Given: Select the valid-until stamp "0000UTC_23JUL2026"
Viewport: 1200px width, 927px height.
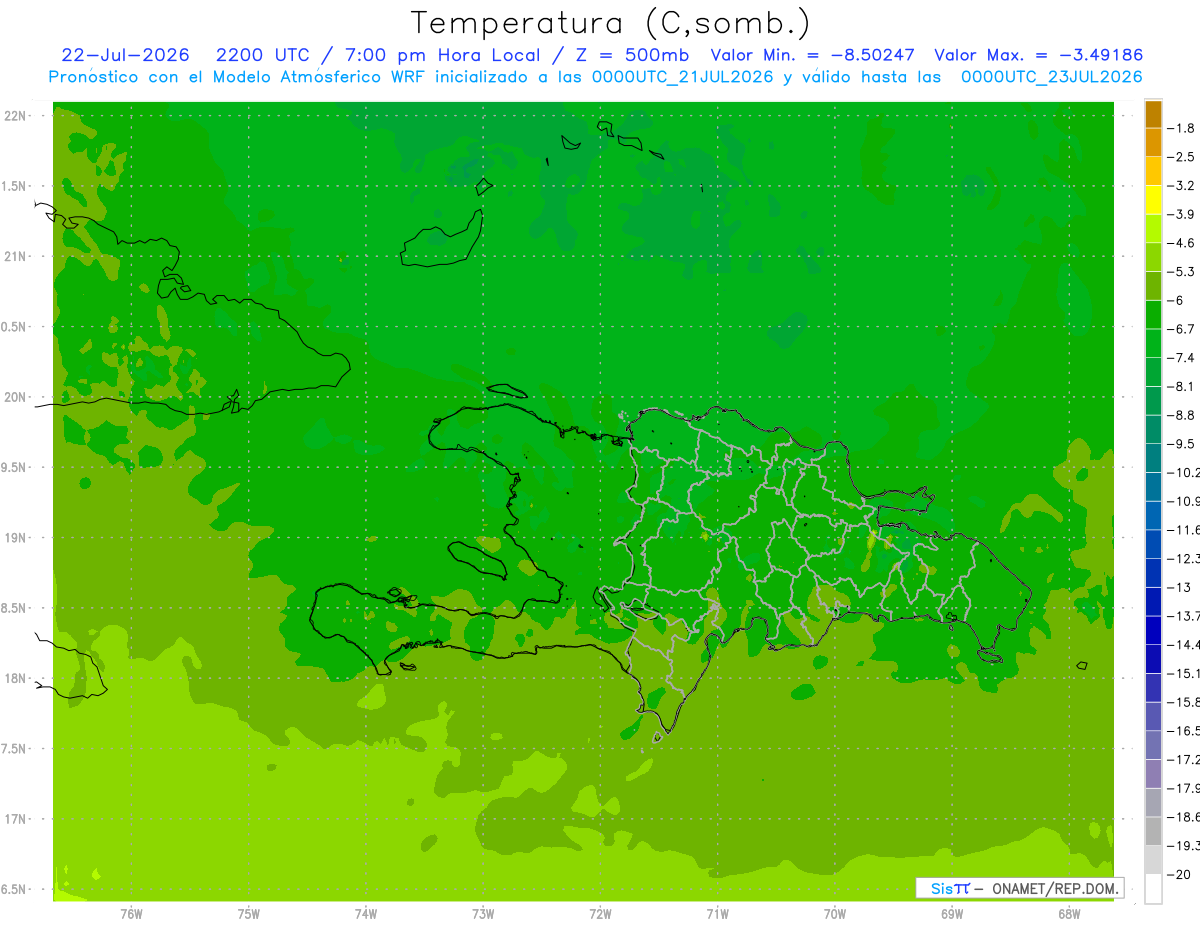Looking at the screenshot, I should point(1051,77).
